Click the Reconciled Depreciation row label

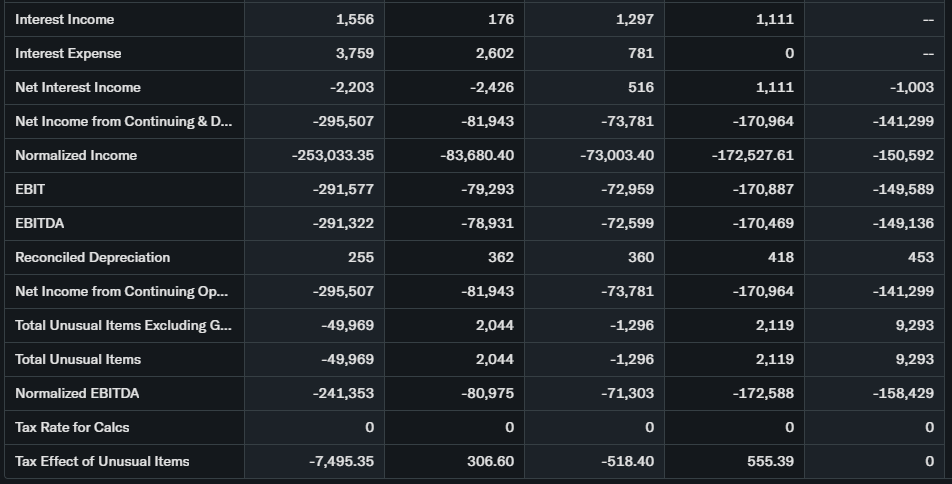pyautogui.click(x=93, y=258)
